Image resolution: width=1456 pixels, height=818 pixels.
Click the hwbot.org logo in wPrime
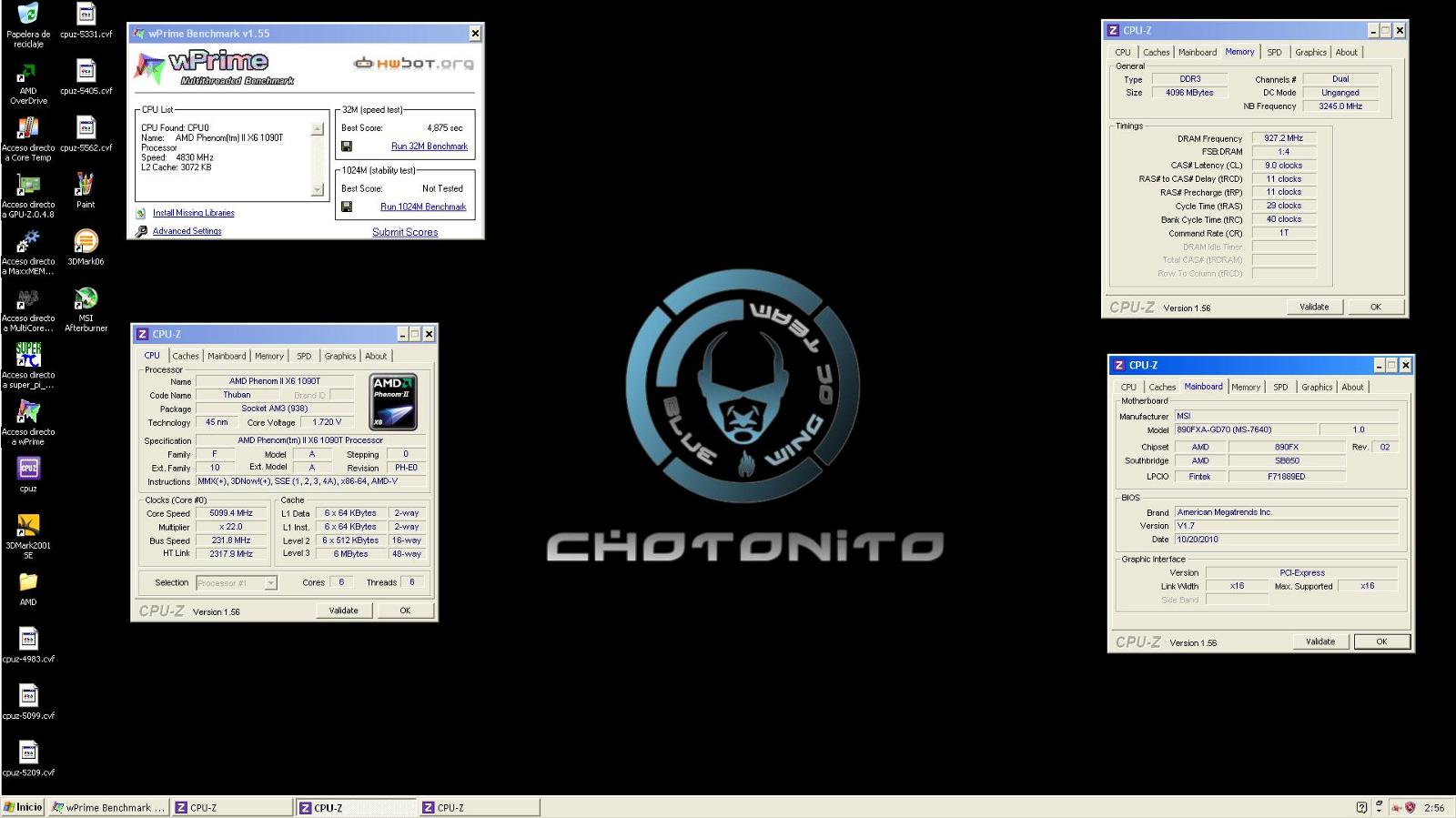pos(414,63)
